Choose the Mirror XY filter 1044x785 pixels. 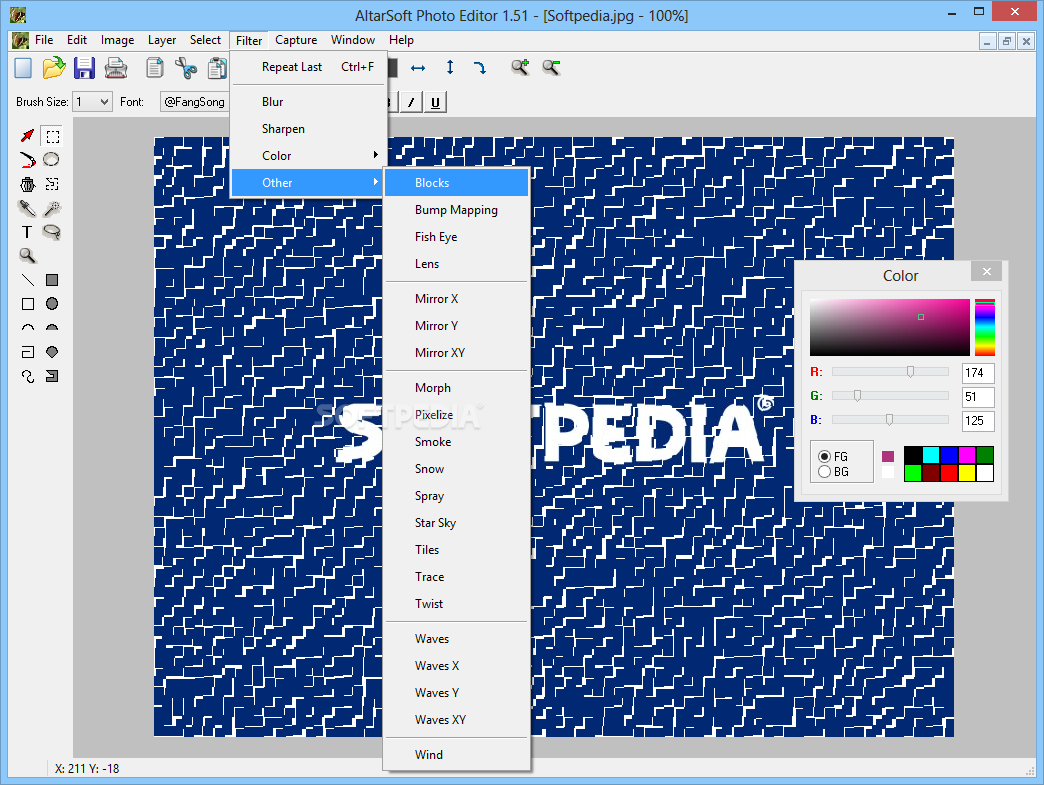457,352
